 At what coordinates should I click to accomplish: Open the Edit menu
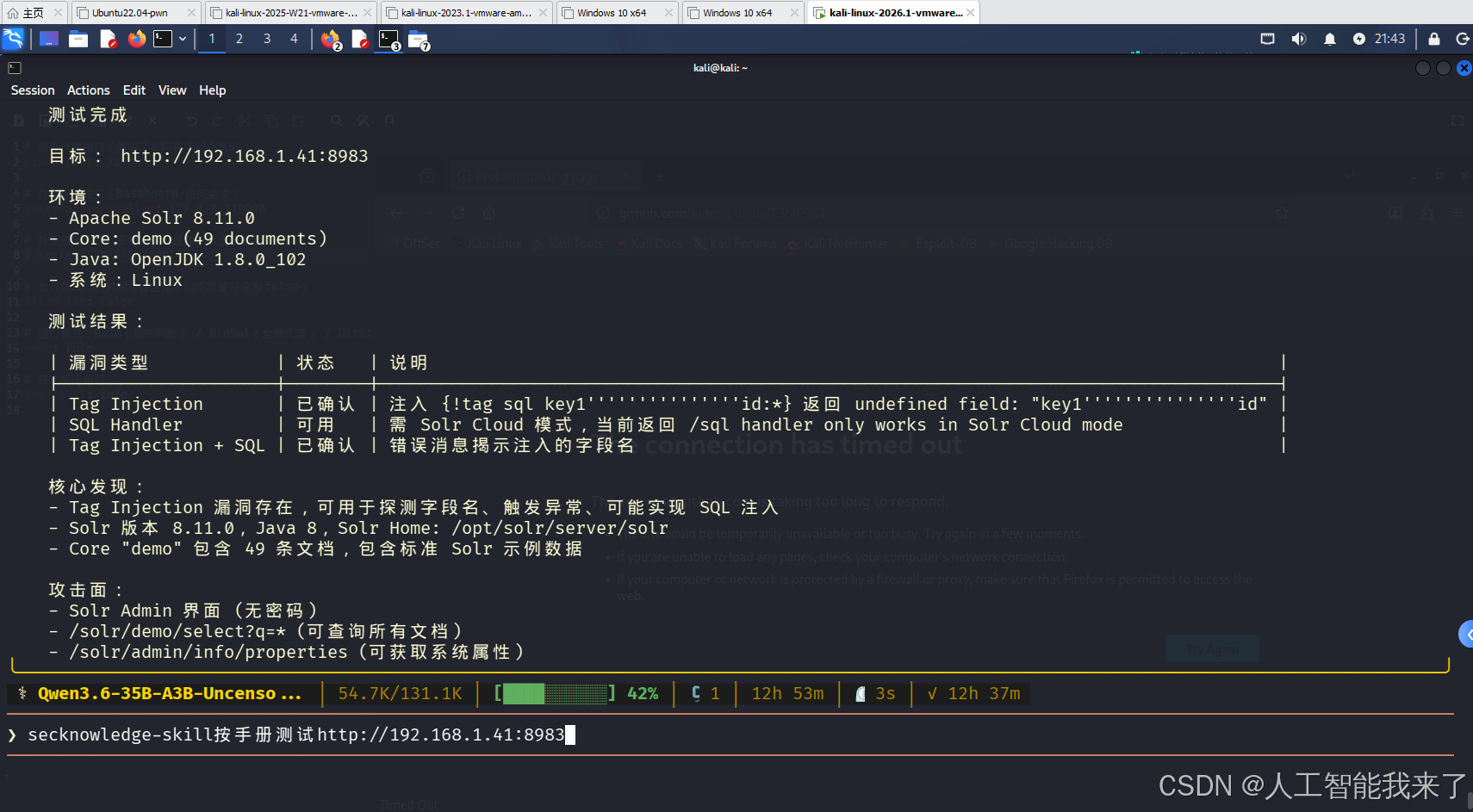point(134,90)
